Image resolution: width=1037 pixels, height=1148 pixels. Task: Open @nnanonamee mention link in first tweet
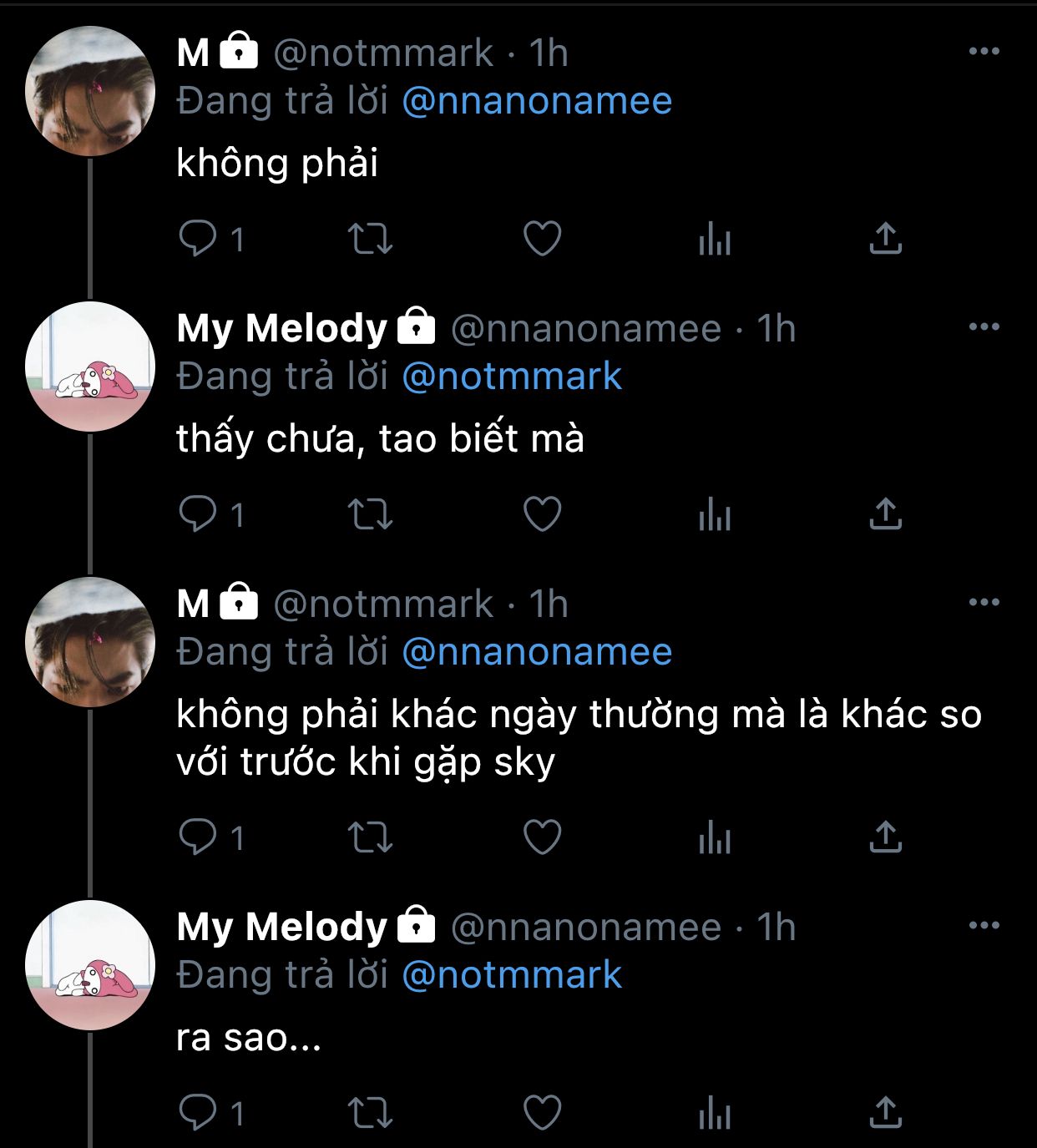coord(537,101)
